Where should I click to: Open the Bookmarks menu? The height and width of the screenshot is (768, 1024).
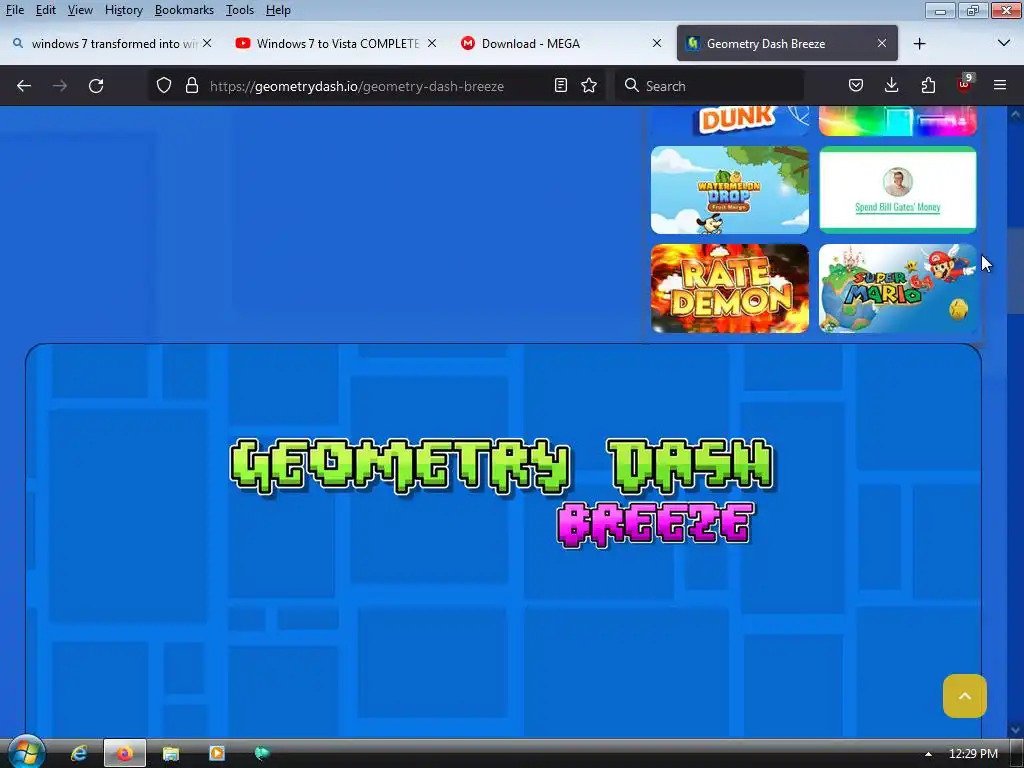coord(184,10)
